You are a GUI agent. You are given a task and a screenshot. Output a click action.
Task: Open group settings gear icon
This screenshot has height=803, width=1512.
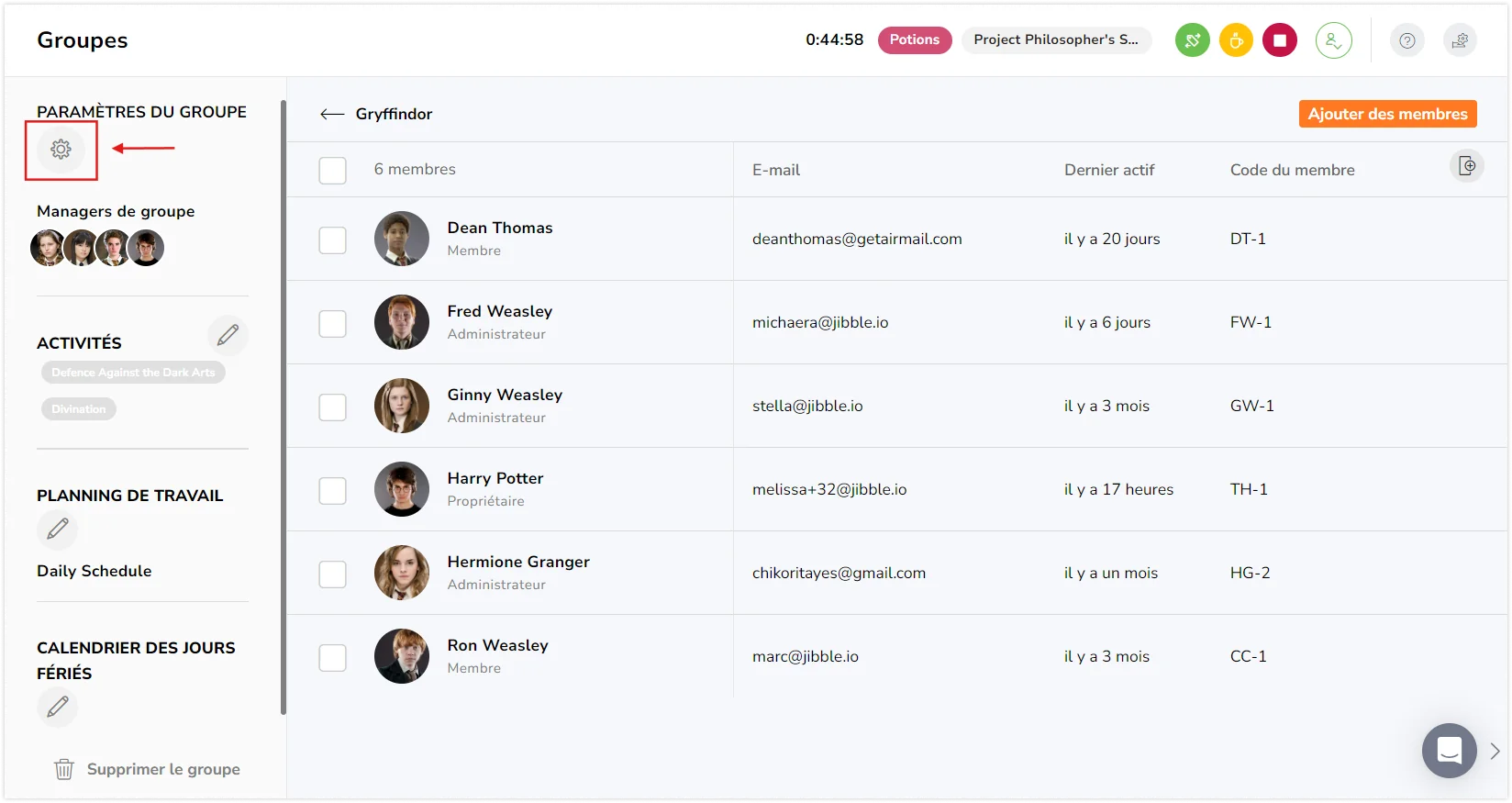61,149
